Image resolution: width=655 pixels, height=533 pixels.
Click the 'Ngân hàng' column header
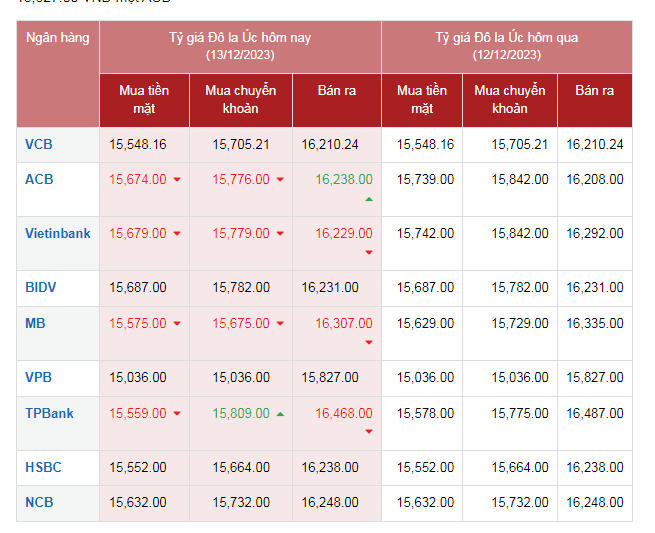click(x=57, y=38)
